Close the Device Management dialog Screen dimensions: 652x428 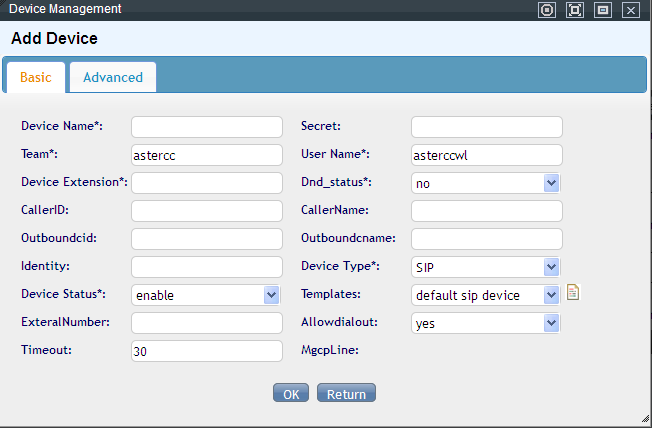[630, 10]
